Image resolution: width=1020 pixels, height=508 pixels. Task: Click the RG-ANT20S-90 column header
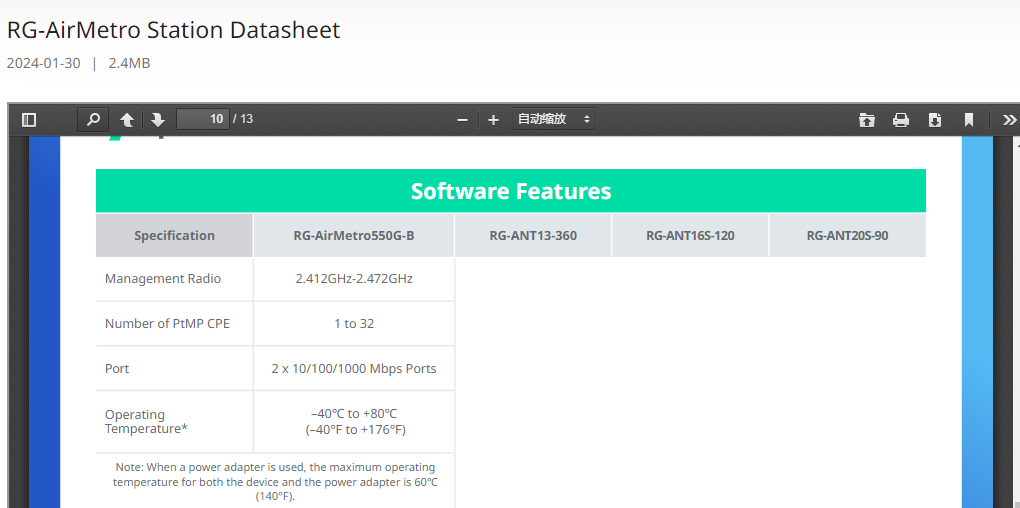(848, 235)
